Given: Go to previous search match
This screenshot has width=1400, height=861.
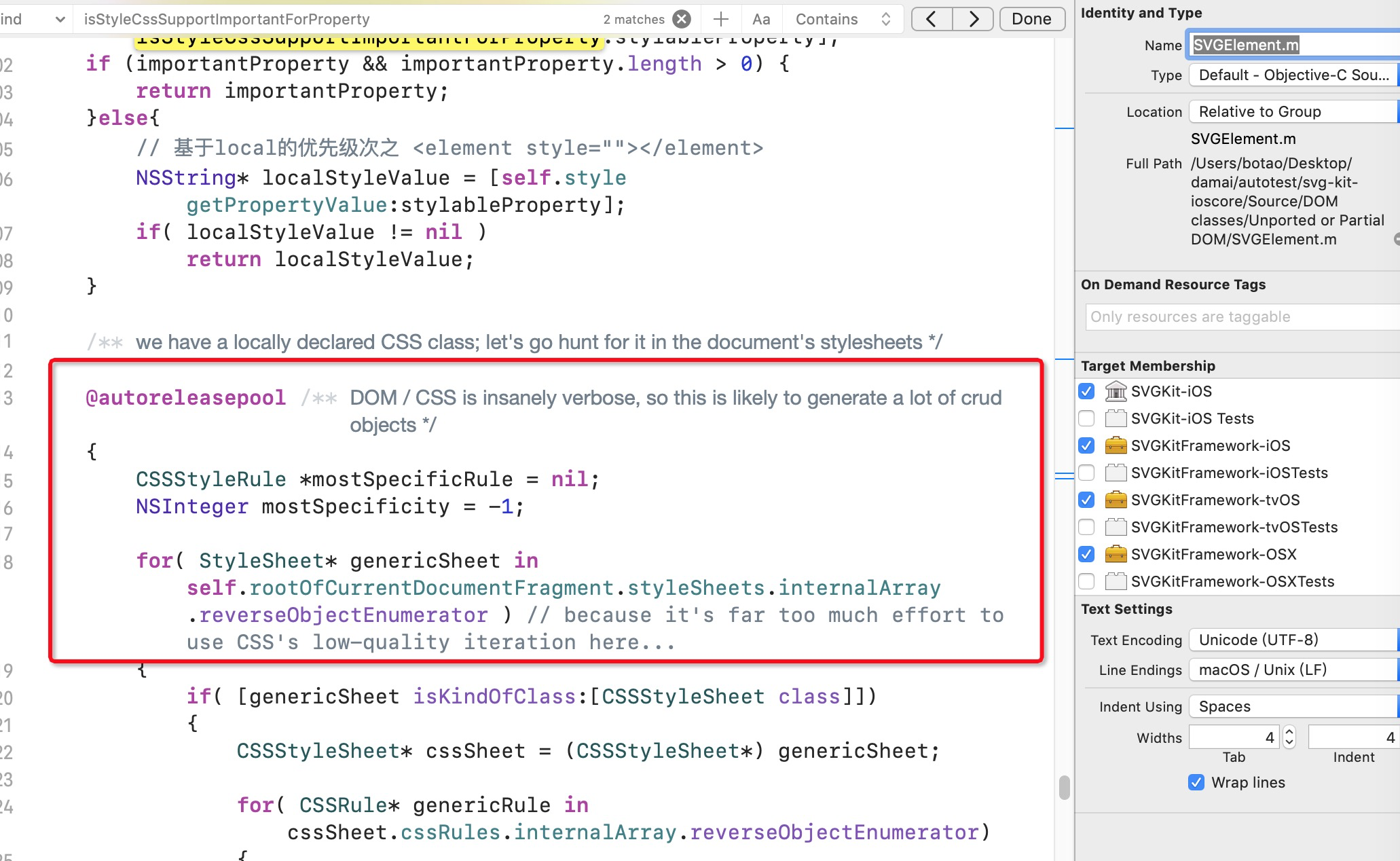Looking at the screenshot, I should pyautogui.click(x=932, y=19).
